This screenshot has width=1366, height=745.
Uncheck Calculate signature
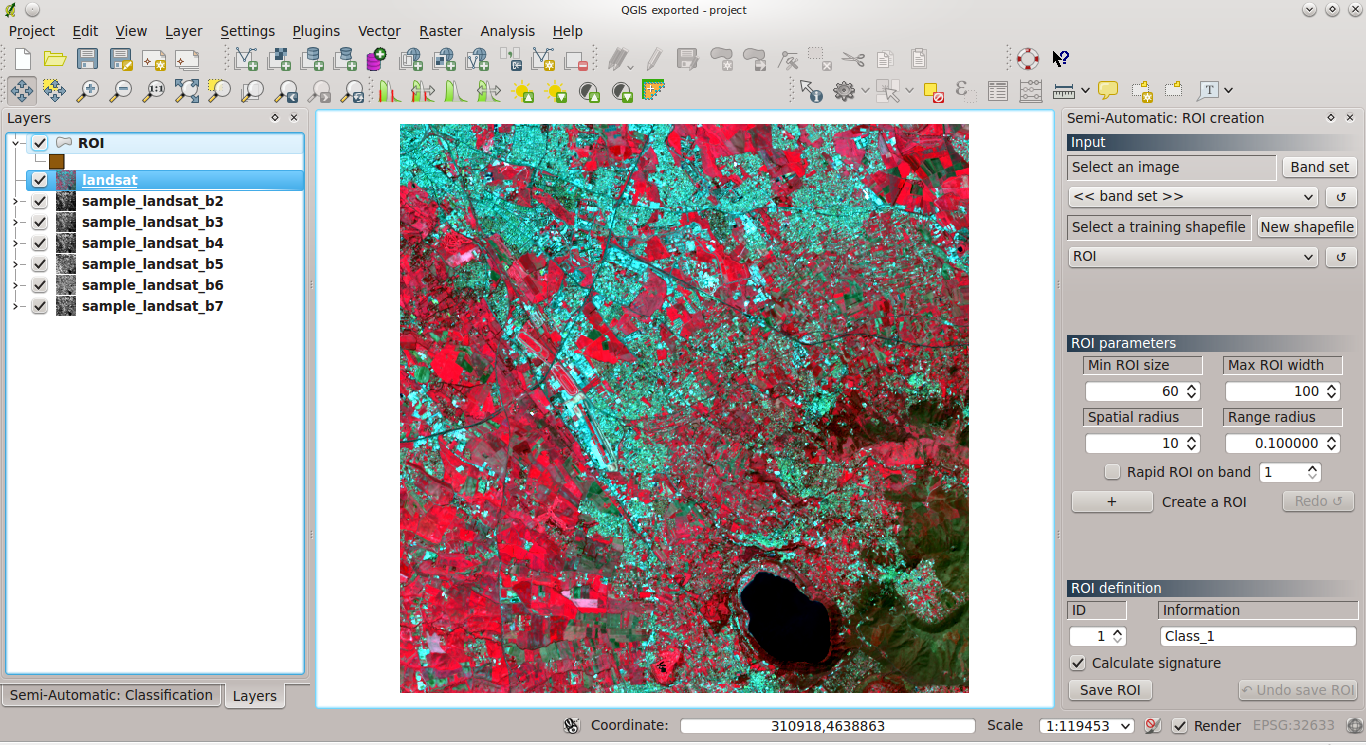click(1077, 662)
